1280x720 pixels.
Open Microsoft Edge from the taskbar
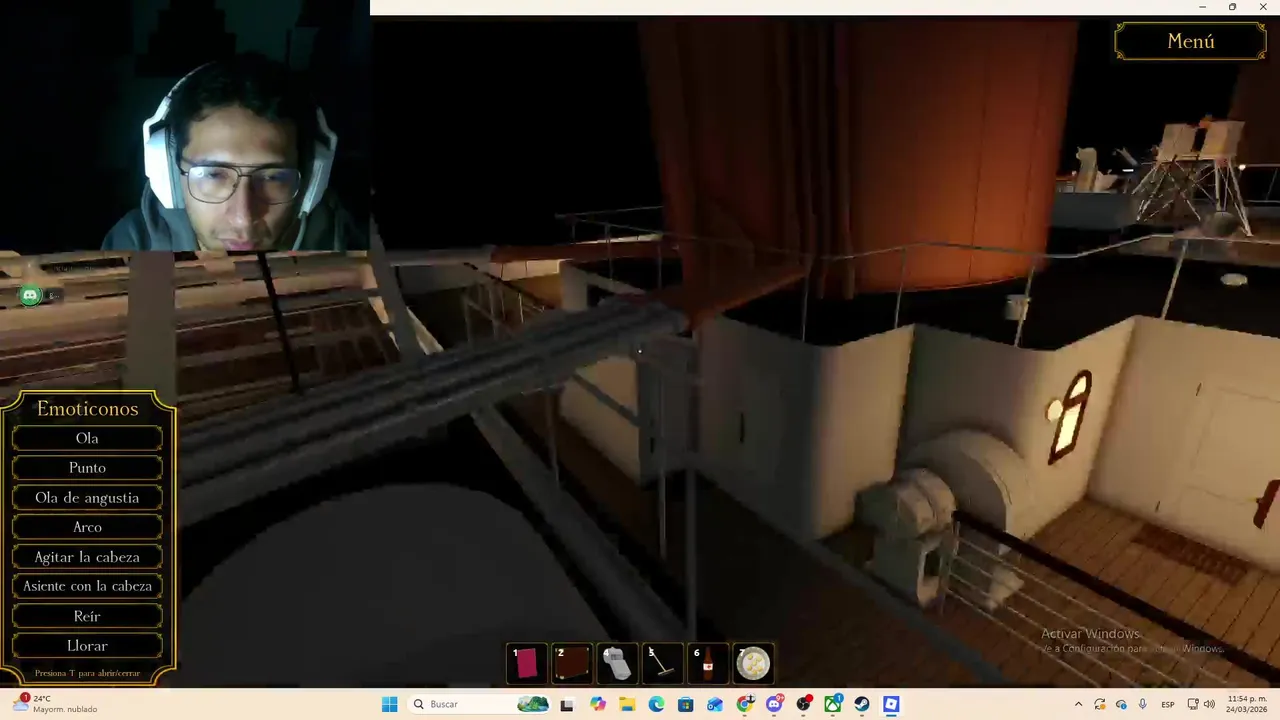click(656, 704)
